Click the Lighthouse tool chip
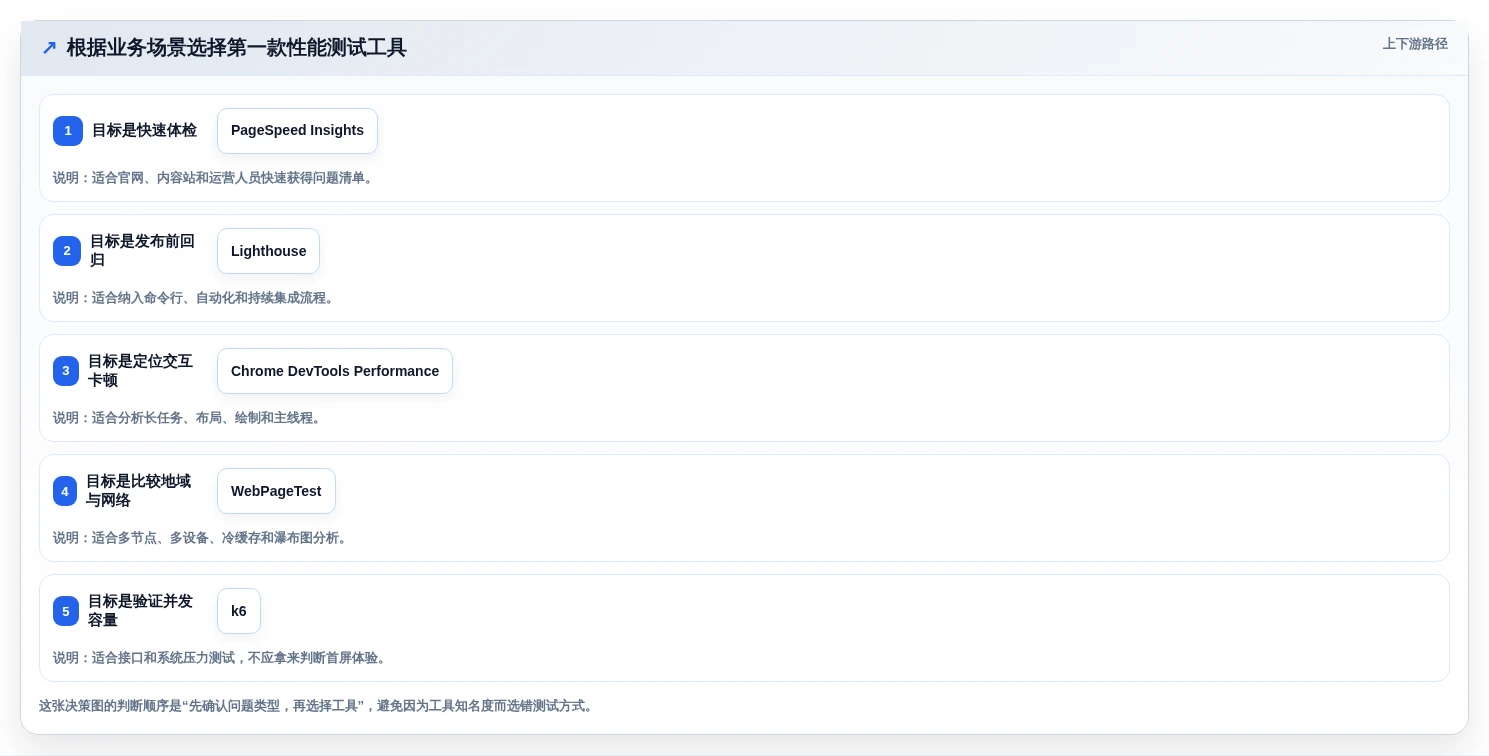This screenshot has height=756, width=1489. pos(268,251)
